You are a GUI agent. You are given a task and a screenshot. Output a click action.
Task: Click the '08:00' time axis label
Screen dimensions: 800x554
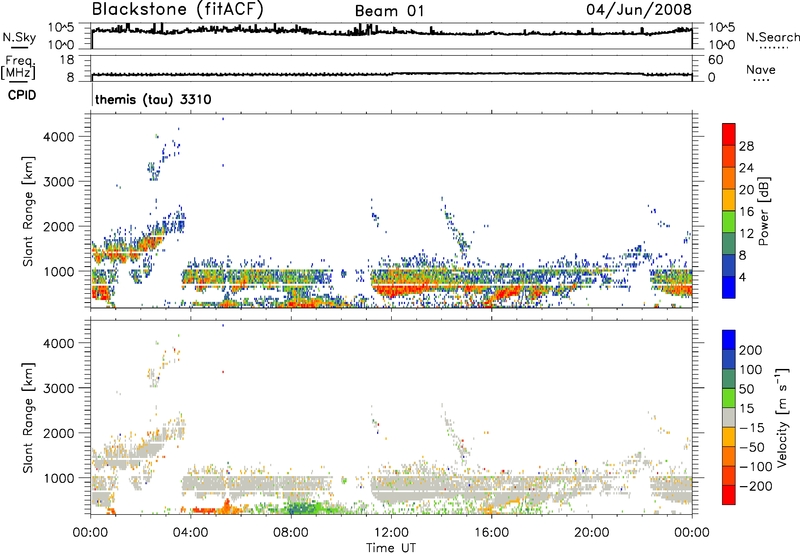pos(291,533)
